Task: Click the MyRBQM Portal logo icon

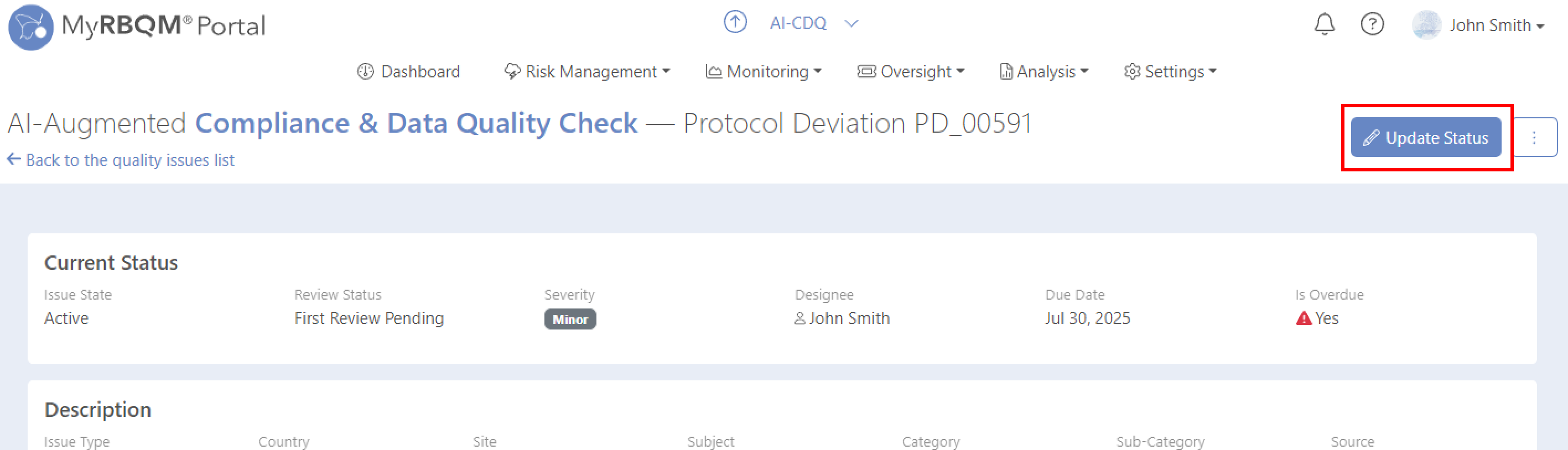Action: click(30, 27)
